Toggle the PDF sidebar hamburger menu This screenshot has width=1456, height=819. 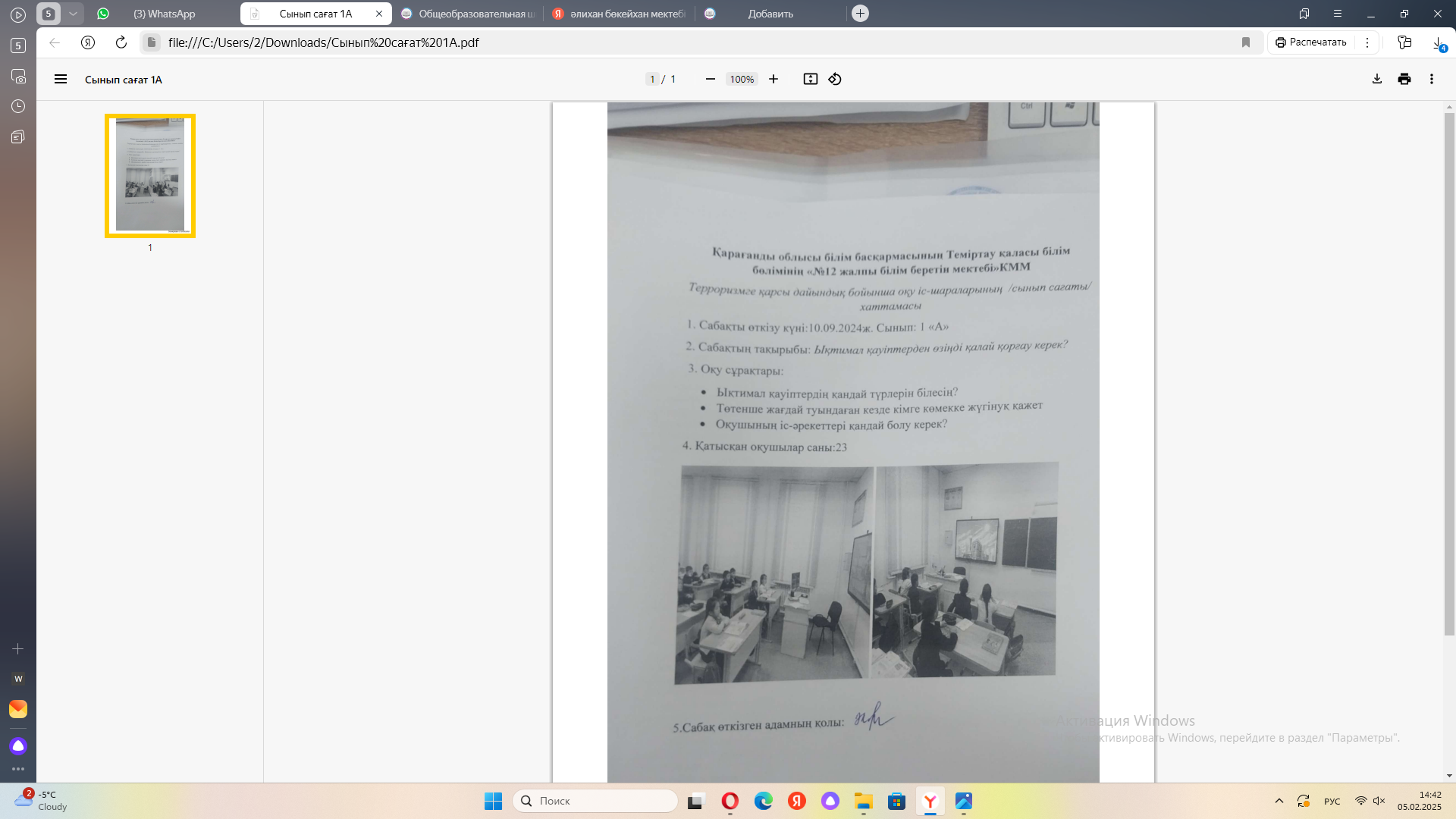pos(61,79)
